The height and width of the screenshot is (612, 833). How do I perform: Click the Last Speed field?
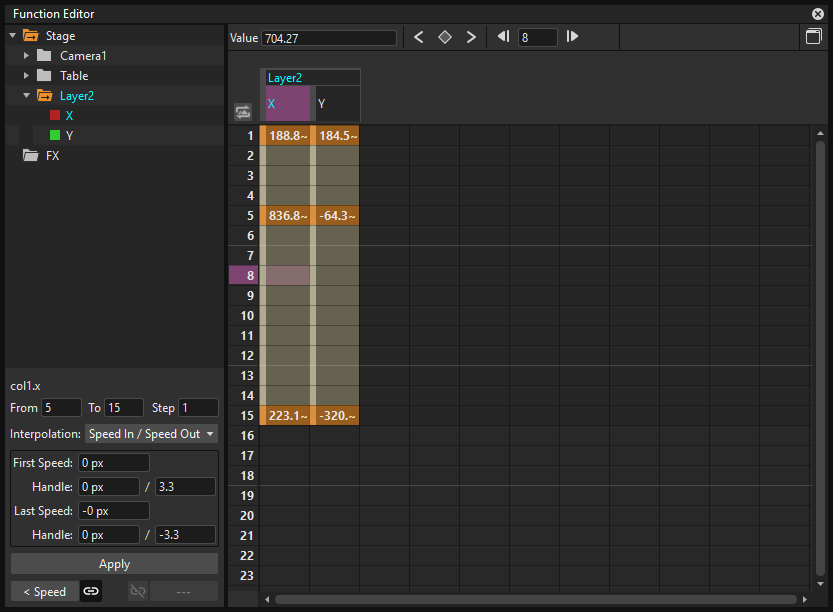pos(114,511)
